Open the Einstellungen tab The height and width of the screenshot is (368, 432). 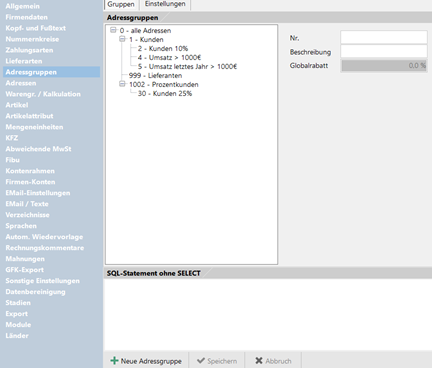point(165,4)
